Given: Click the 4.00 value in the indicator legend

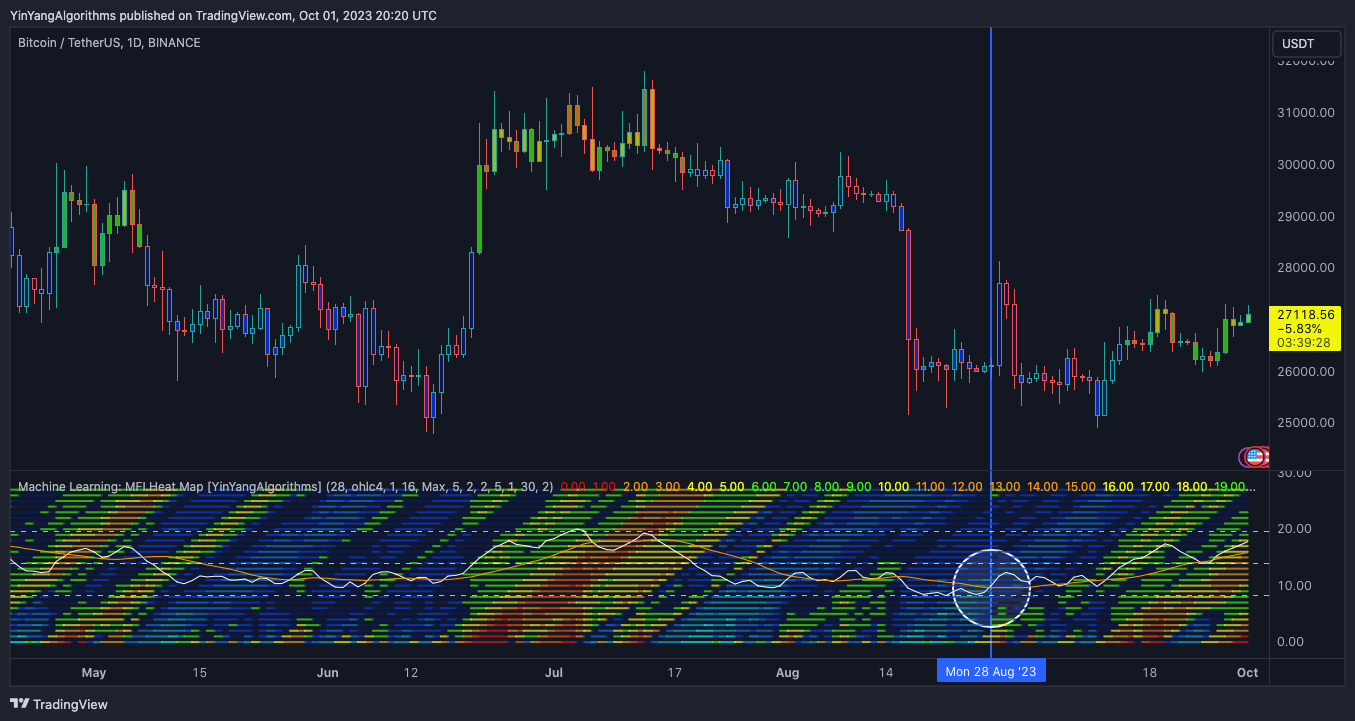Looking at the screenshot, I should [699, 487].
